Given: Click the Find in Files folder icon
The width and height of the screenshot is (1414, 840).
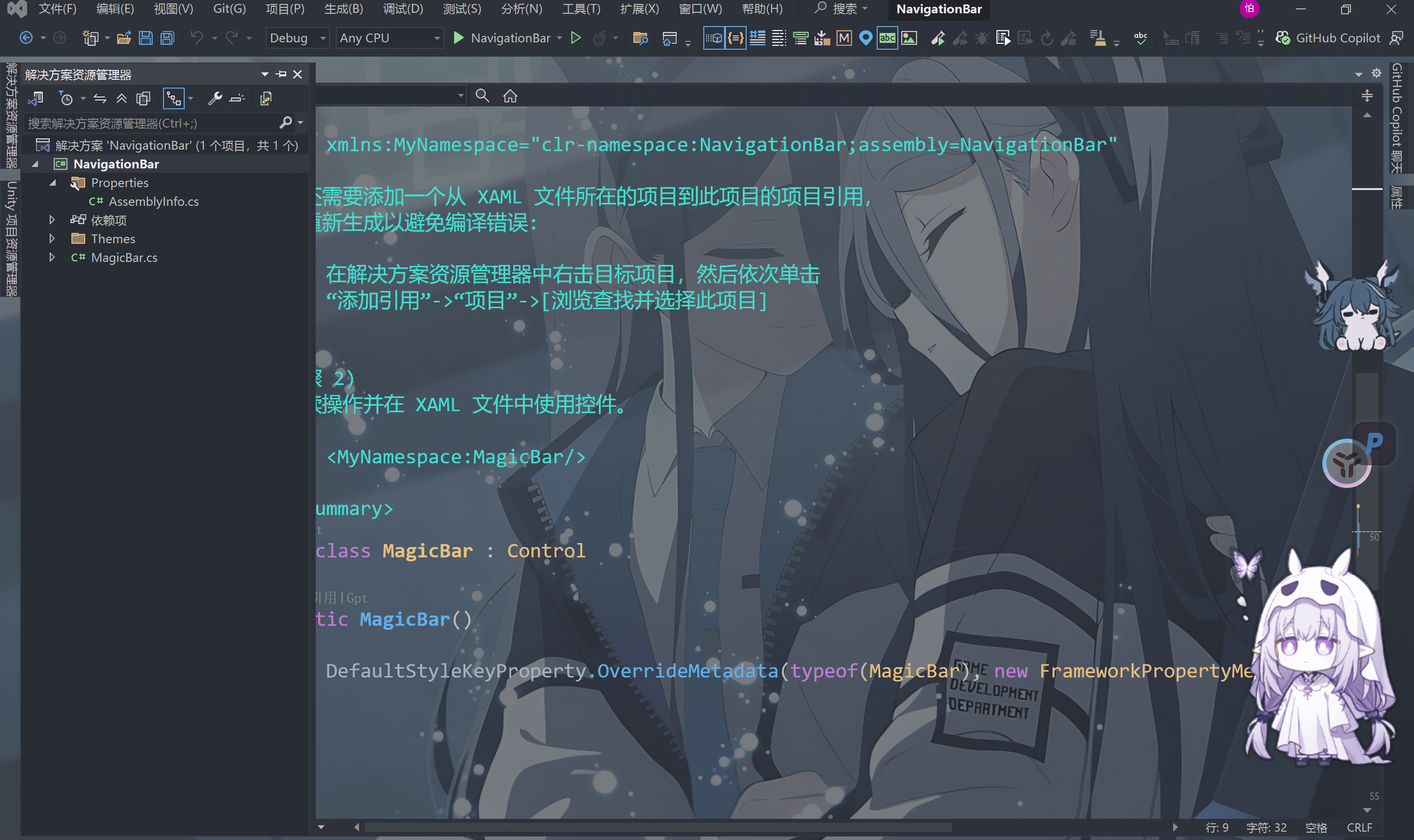Looking at the screenshot, I should (x=640, y=38).
